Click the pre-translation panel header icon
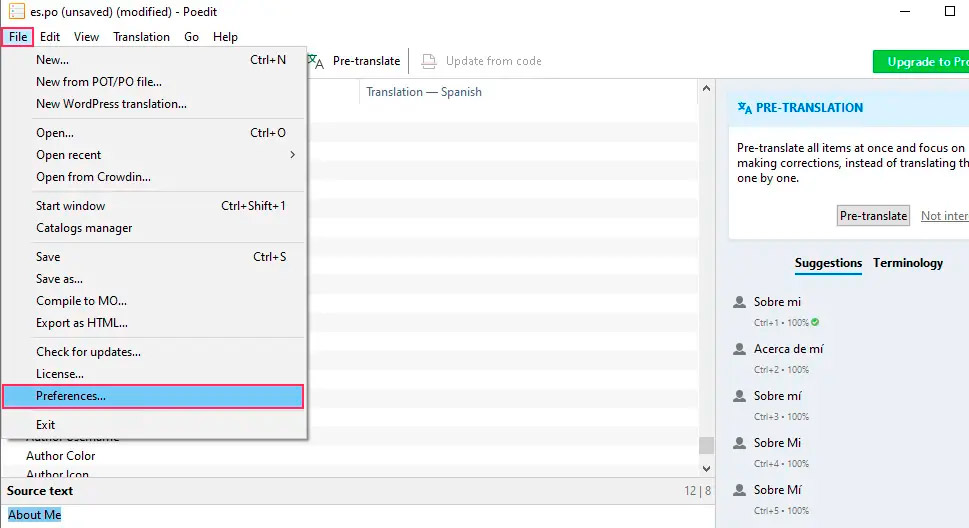Screen dimensions: 969x528 click(744, 108)
